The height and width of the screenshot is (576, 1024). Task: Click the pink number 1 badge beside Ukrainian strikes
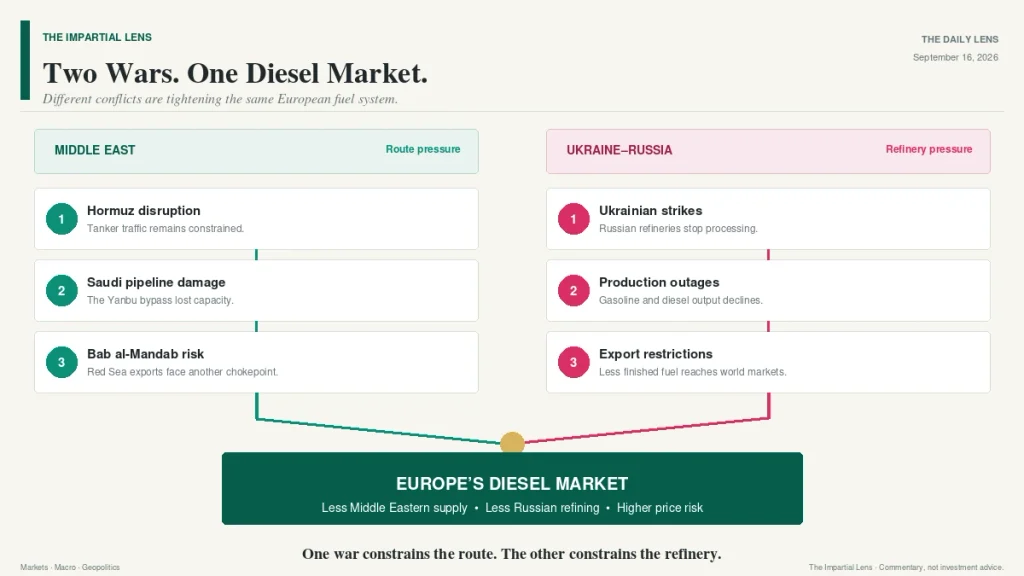[x=573, y=219]
